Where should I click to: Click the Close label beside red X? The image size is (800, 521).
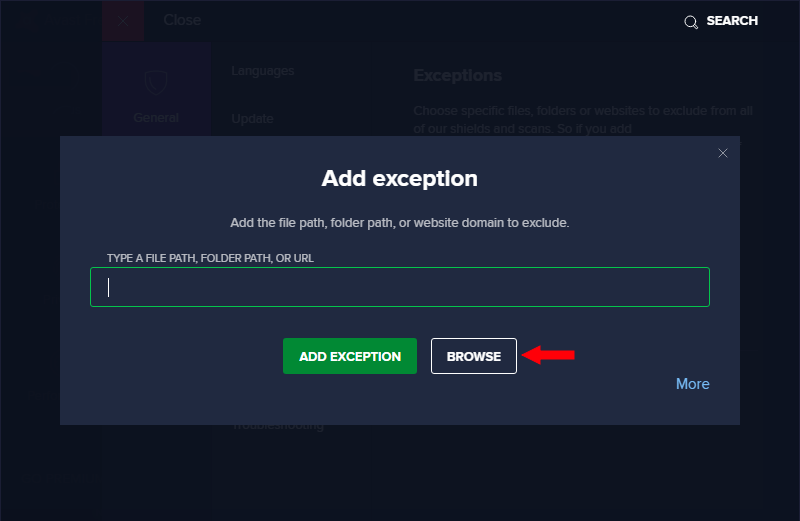182,20
